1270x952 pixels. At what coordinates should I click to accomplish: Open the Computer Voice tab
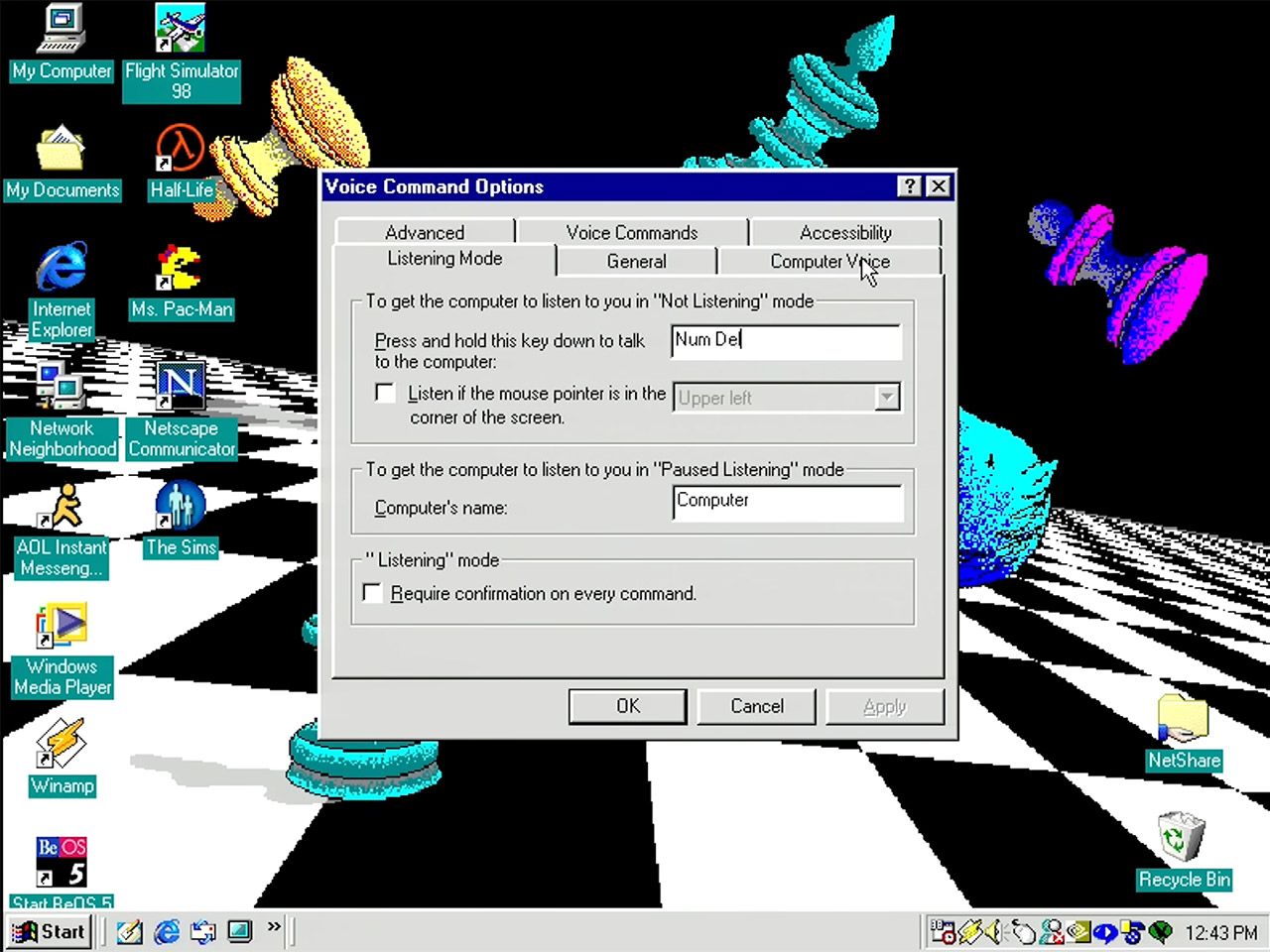(829, 262)
